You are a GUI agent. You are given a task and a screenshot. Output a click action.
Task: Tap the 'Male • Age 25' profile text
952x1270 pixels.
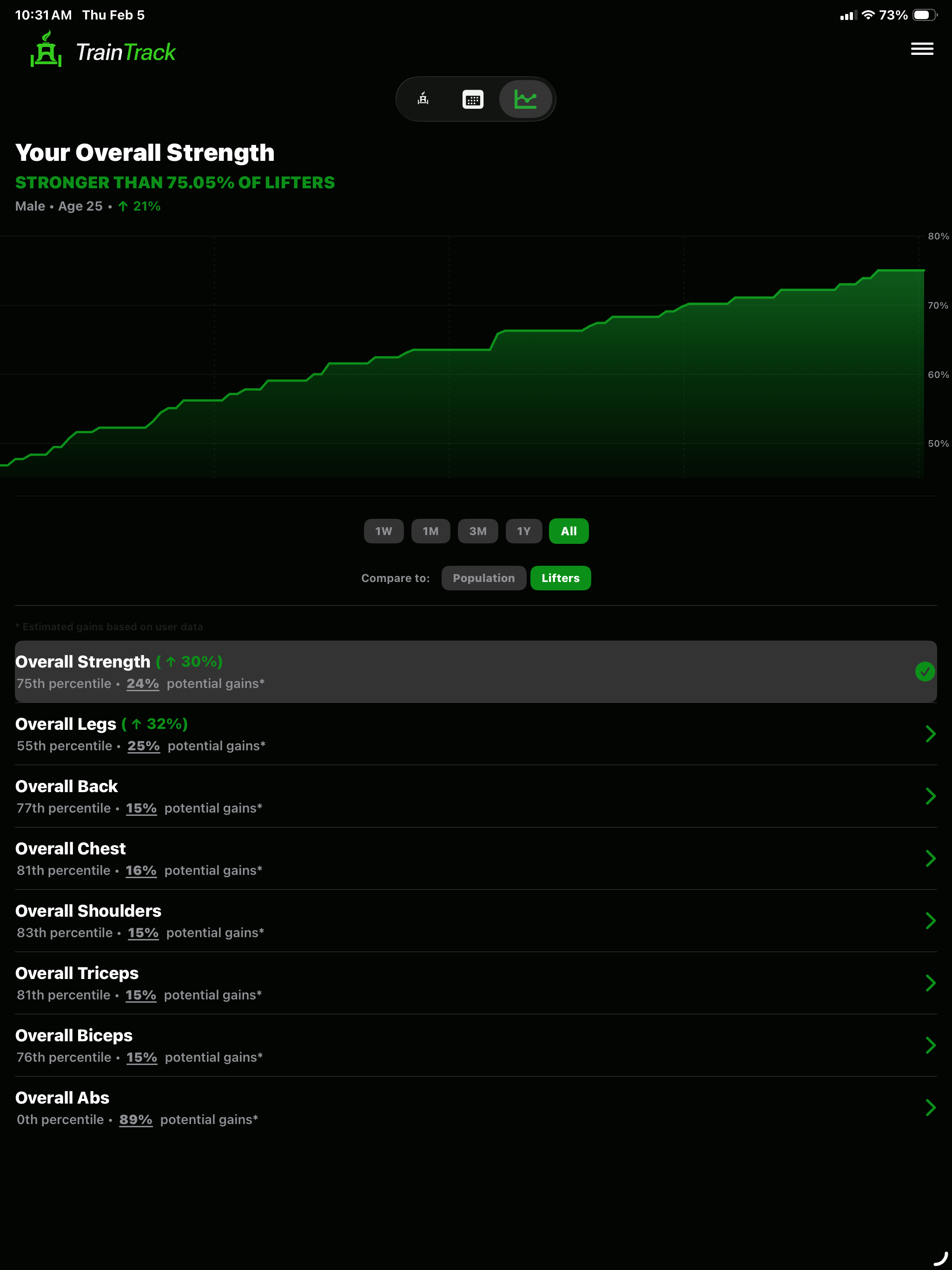tap(59, 206)
